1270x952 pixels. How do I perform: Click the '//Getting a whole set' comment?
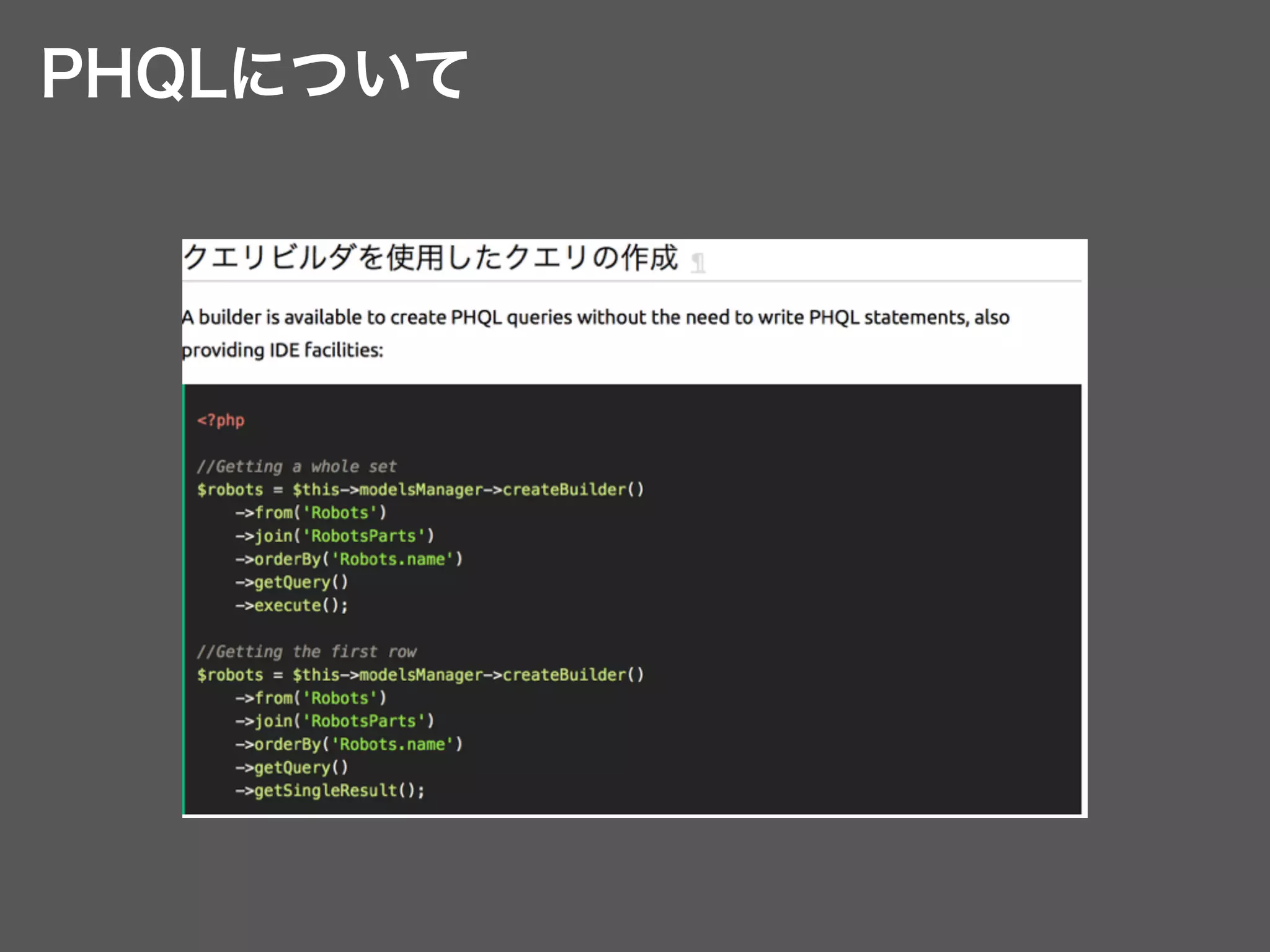point(296,466)
